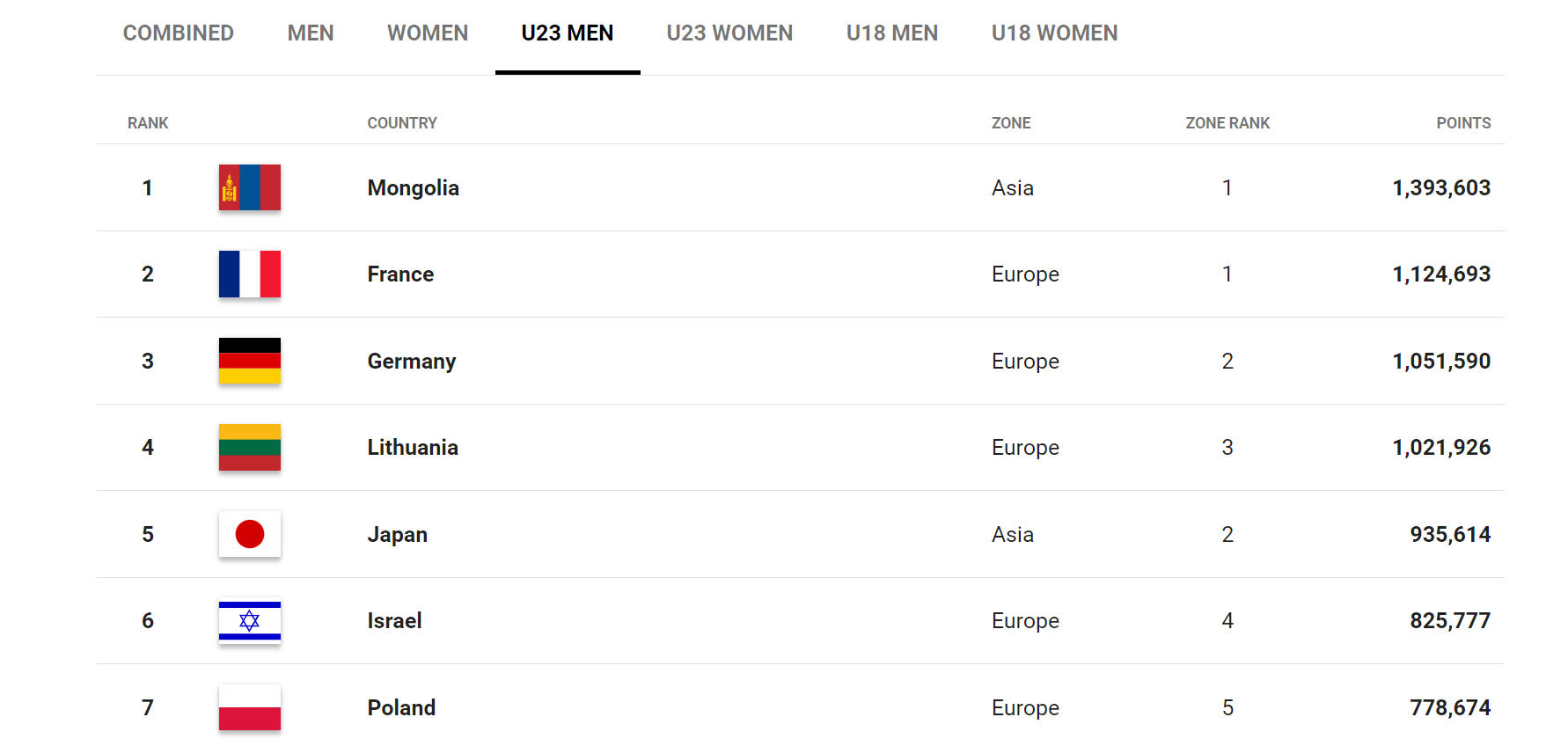Click Japan's points value 935,614
Image resolution: width=1568 pixels, height=739 pixels.
point(1450,535)
